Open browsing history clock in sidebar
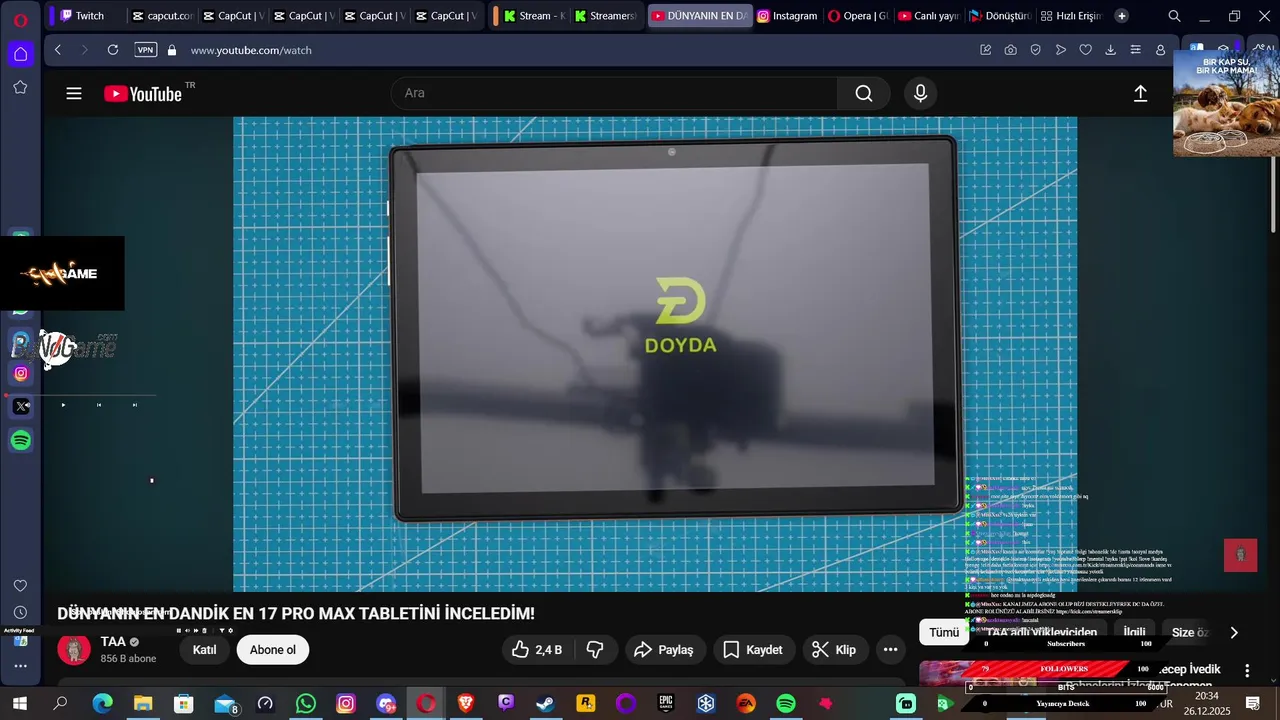Screen dimensions: 1280x720 tap(20, 612)
